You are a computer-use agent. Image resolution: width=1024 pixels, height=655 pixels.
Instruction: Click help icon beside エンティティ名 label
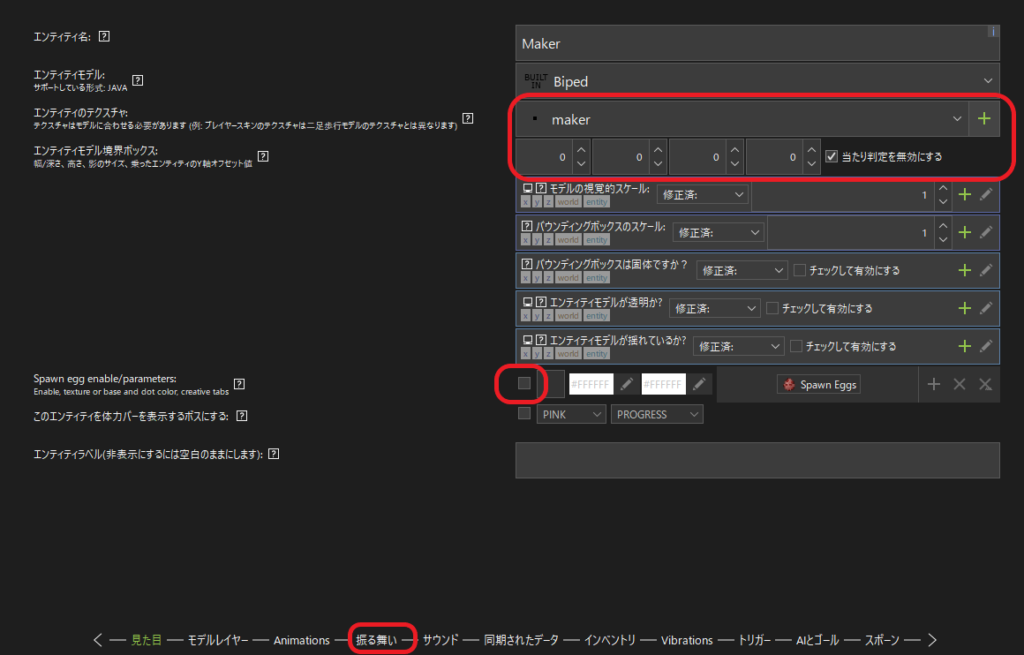click(104, 37)
